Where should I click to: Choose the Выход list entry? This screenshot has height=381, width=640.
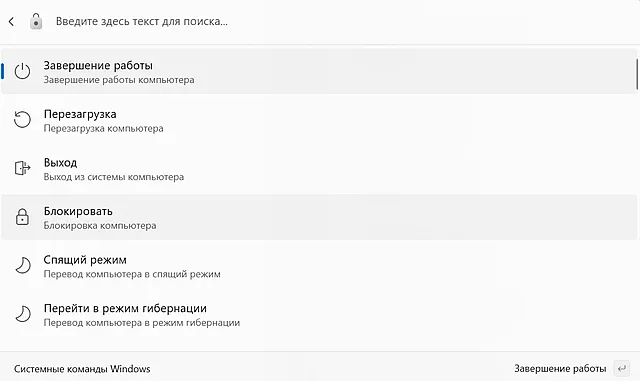click(x=319, y=169)
